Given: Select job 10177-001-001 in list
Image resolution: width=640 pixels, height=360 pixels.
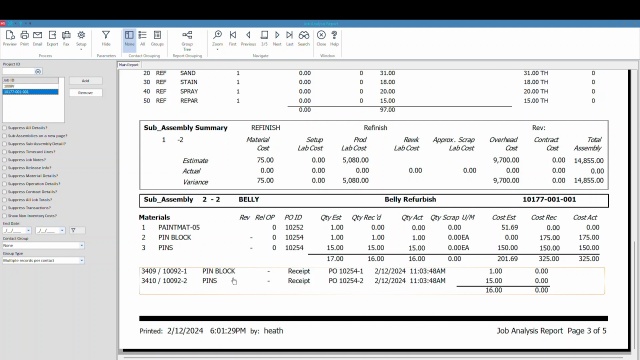Looking at the screenshot, I should point(31,92).
